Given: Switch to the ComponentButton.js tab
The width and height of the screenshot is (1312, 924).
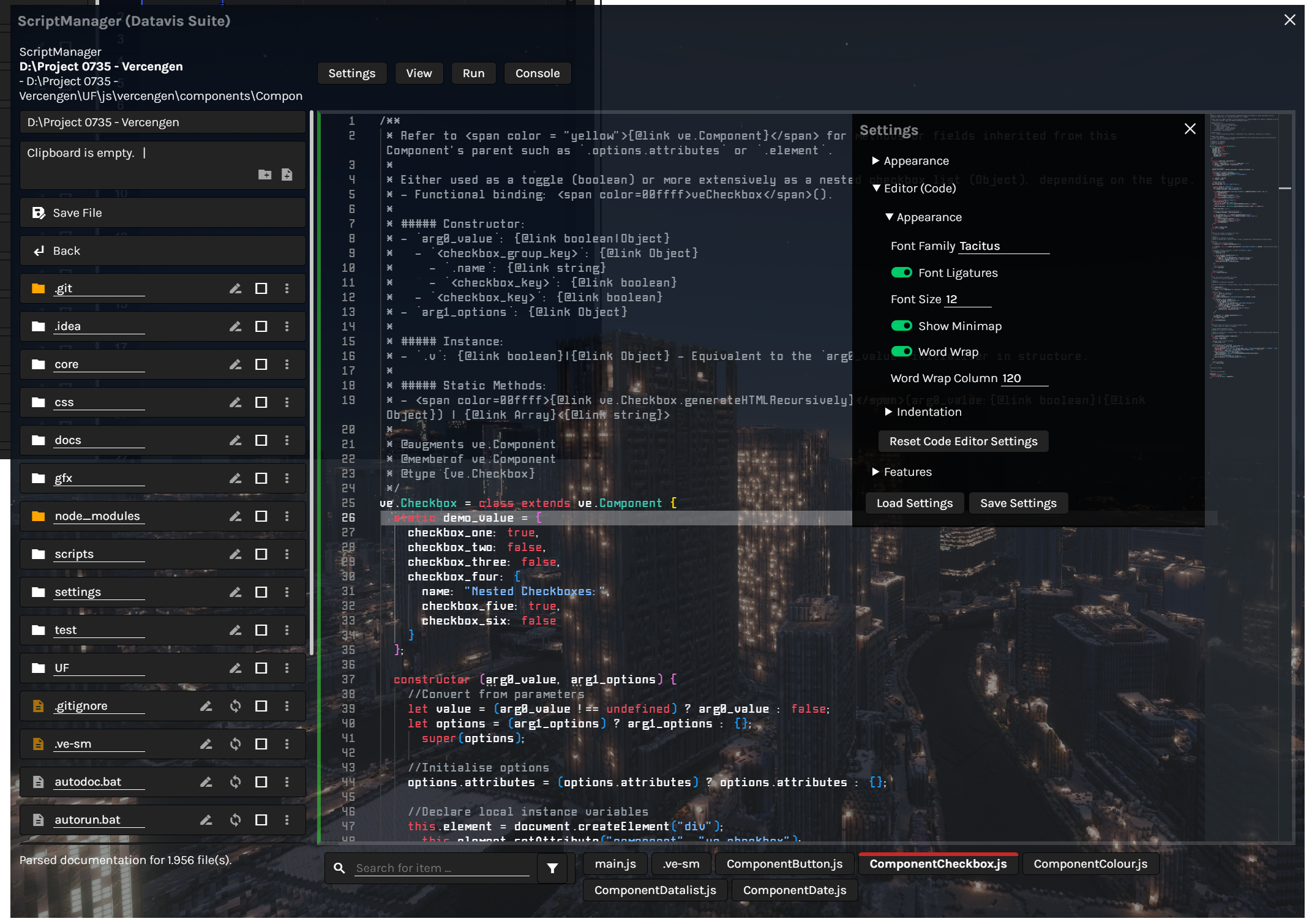Looking at the screenshot, I should [x=784, y=864].
